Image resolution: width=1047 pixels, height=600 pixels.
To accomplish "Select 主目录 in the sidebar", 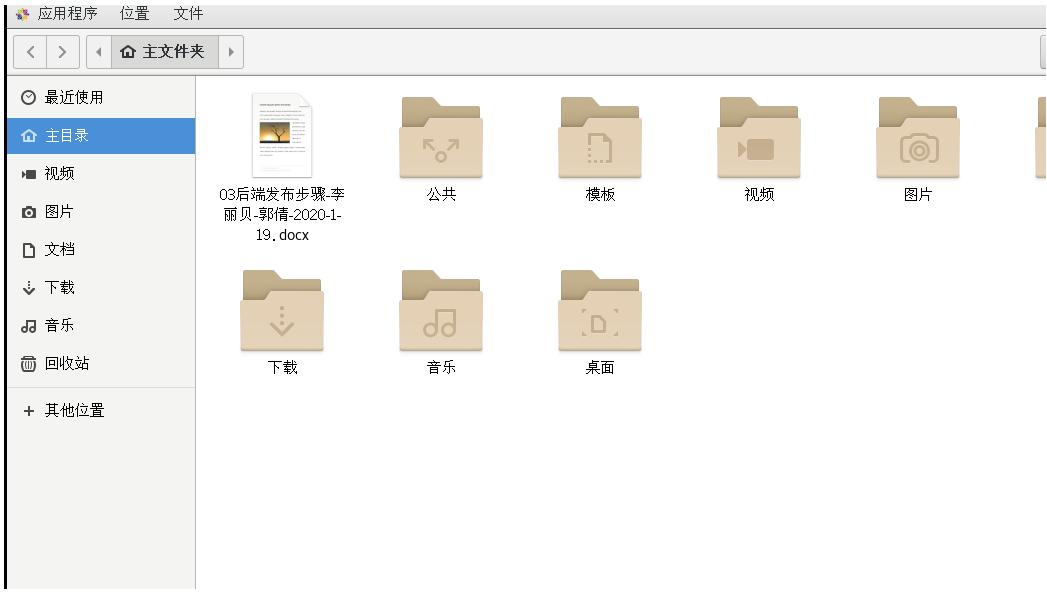I will click(x=101, y=135).
